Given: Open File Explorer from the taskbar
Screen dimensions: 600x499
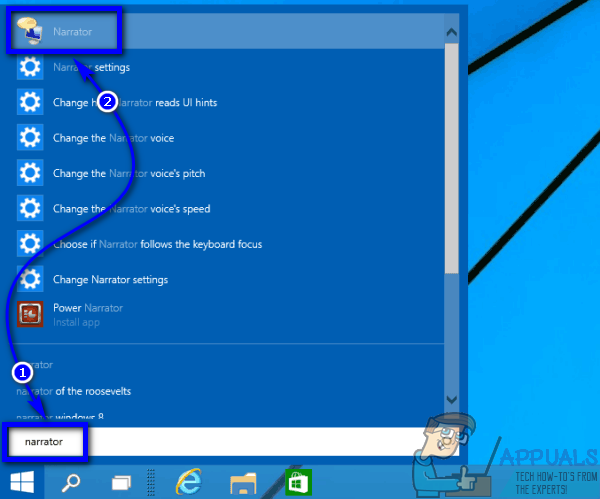Looking at the screenshot, I should 243,482.
